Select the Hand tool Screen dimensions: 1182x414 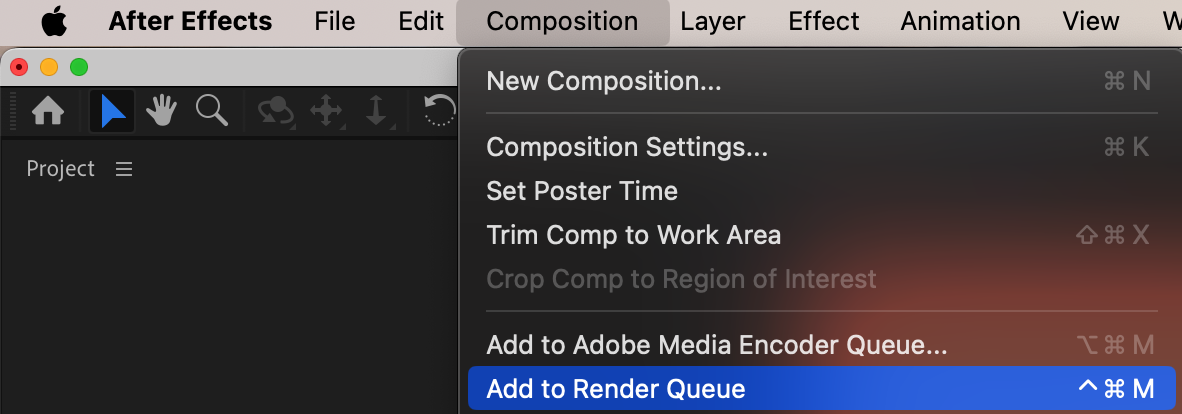tap(162, 111)
